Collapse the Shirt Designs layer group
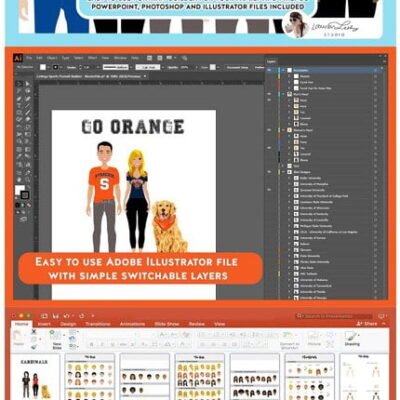The height and width of the screenshot is (400, 400). [x=284, y=172]
